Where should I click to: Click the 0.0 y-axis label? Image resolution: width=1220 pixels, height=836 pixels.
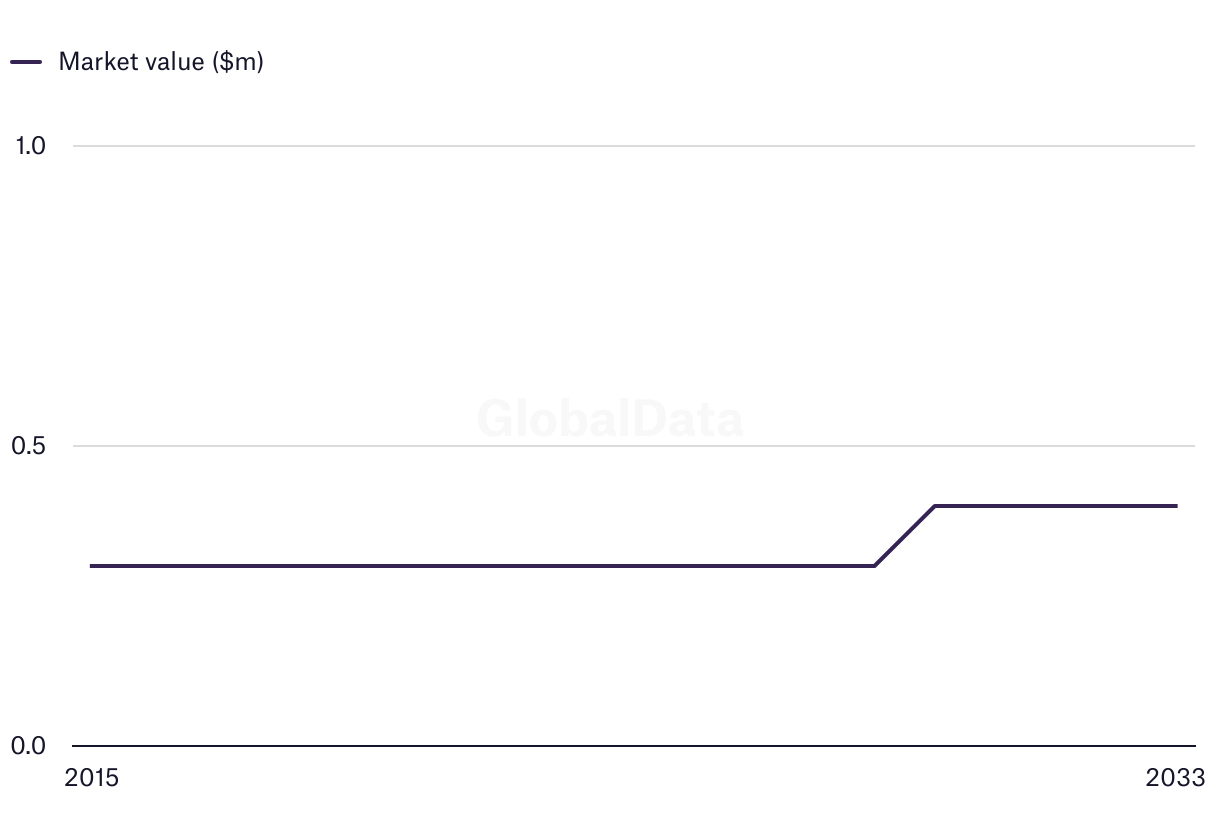(29, 746)
